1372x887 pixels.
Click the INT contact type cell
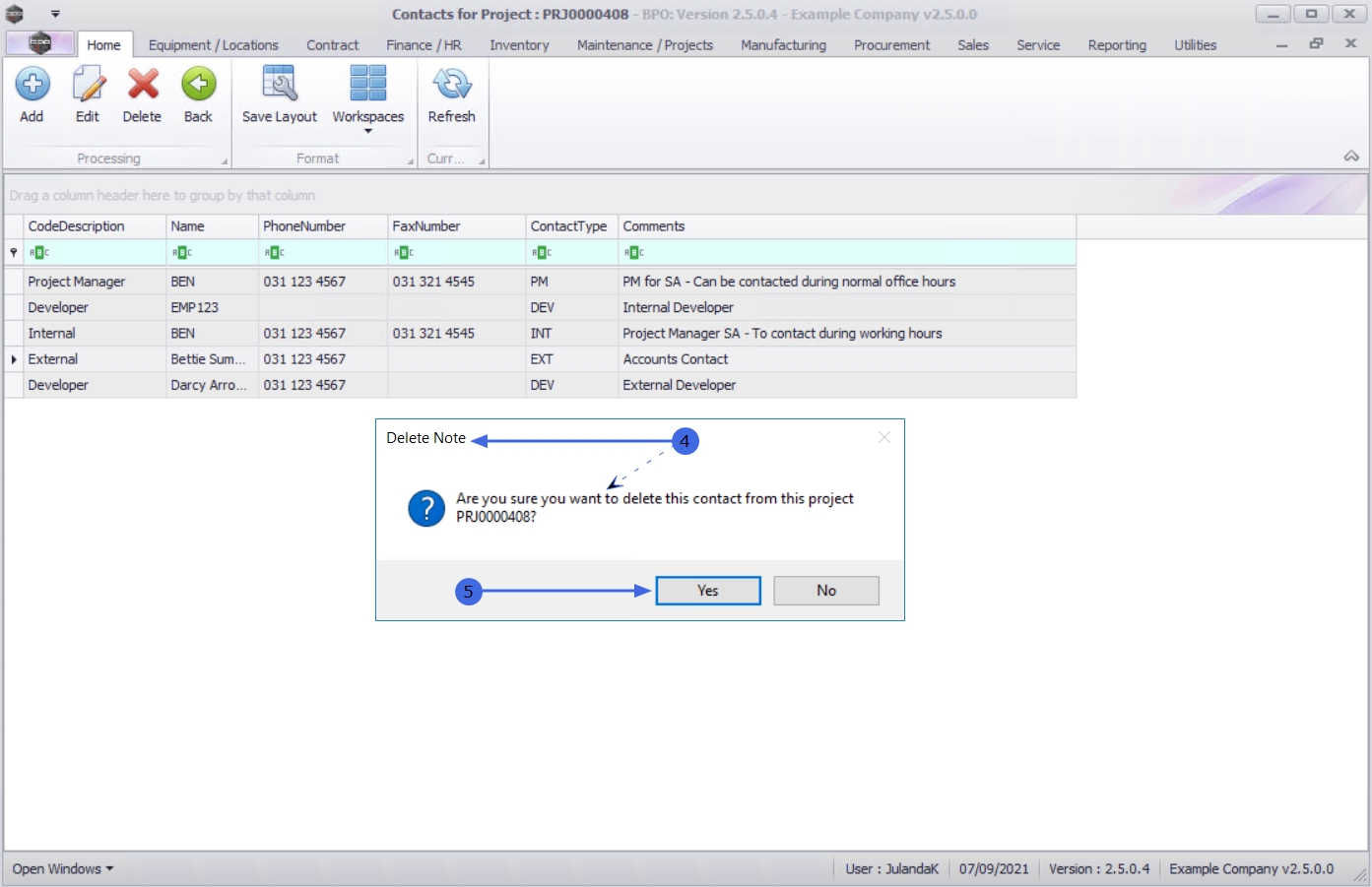click(572, 334)
